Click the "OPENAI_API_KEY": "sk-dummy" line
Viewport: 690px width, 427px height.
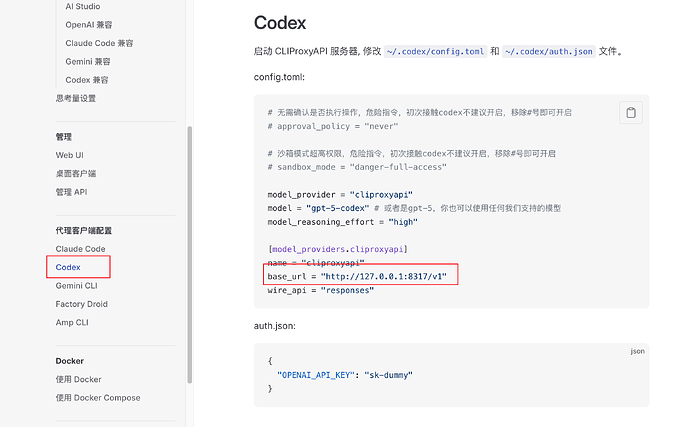tap(345, 375)
